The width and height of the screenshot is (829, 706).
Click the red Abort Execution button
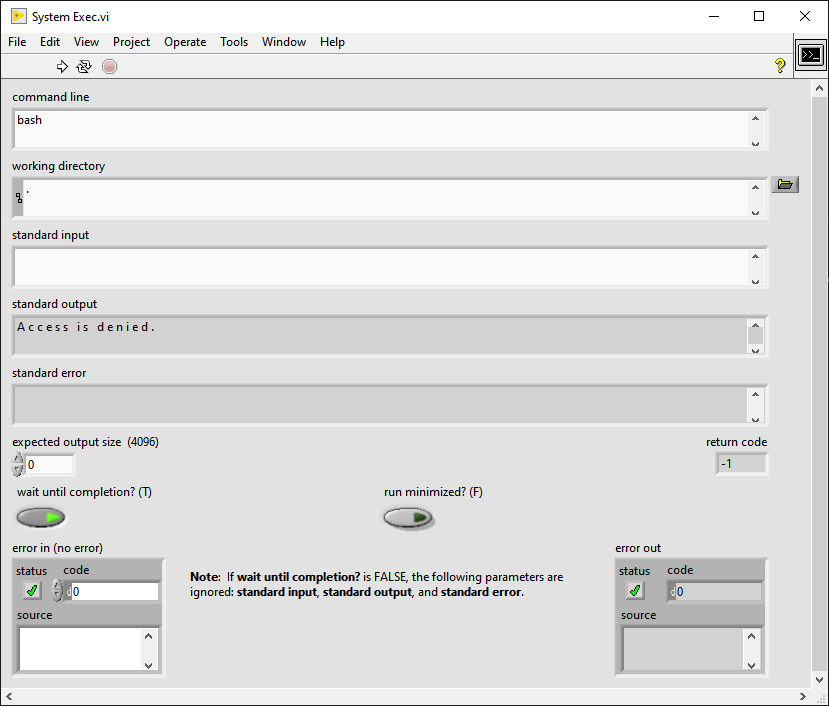(x=109, y=67)
